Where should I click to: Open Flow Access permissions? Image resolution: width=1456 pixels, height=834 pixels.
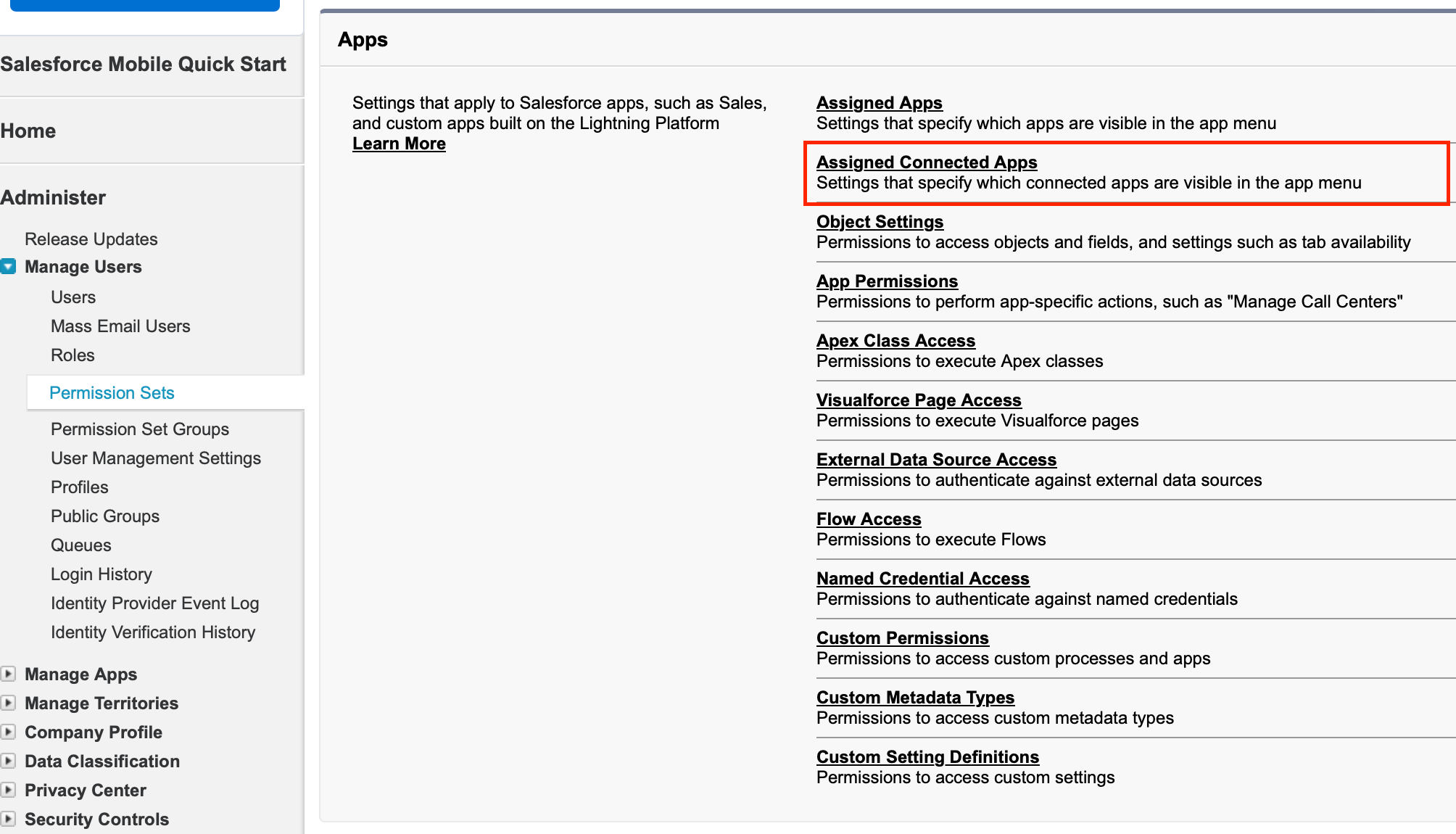click(x=868, y=519)
